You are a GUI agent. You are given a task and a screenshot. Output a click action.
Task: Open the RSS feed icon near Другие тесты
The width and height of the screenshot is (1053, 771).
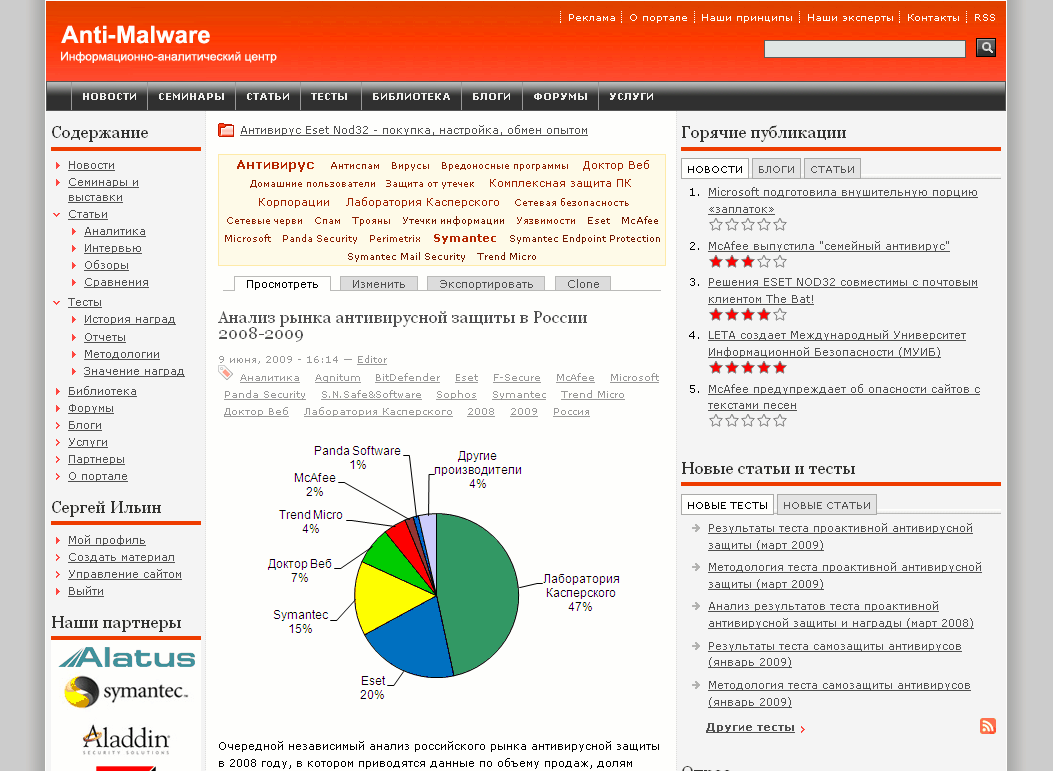pos(988,726)
